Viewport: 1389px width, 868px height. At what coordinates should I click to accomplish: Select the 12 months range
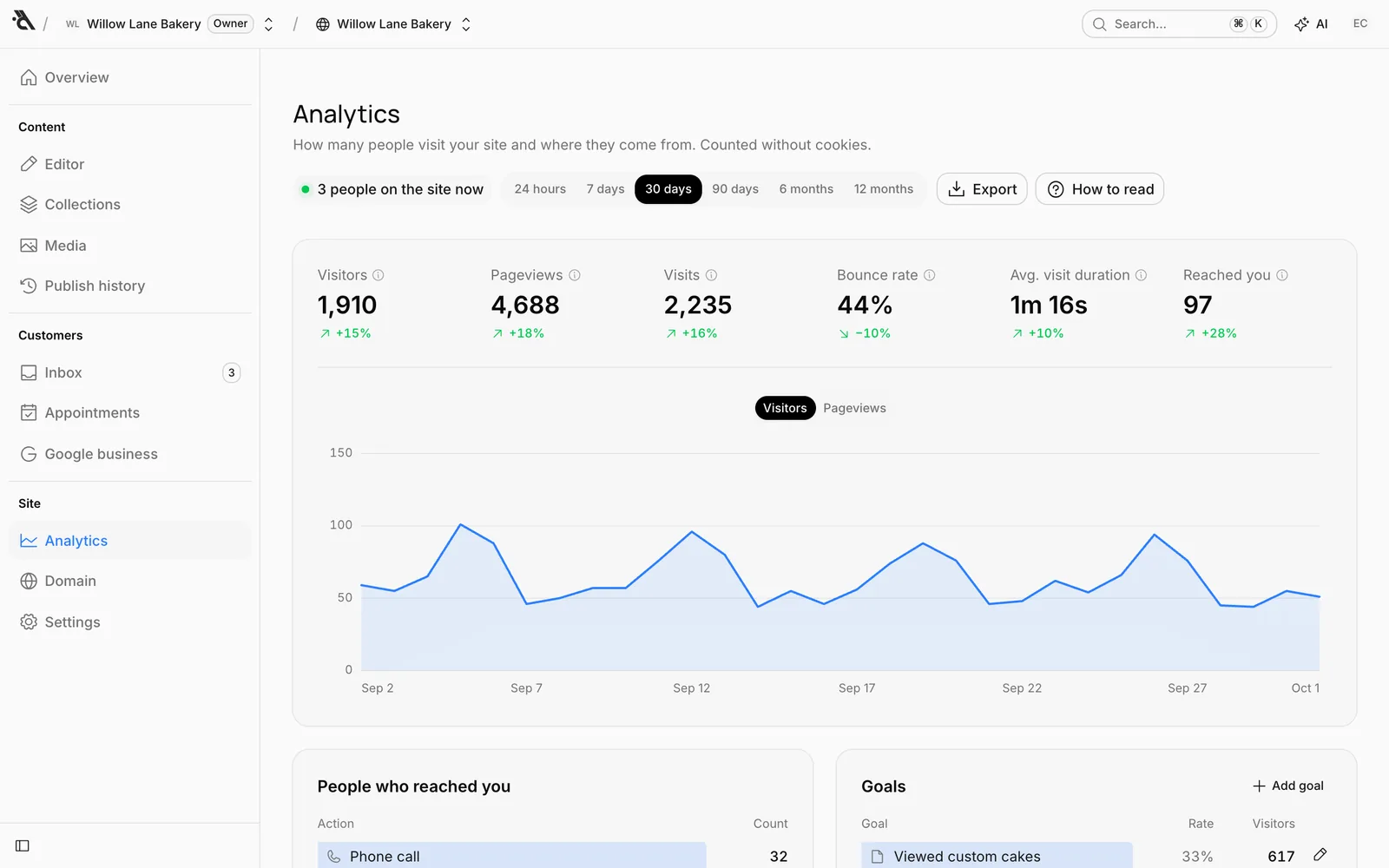point(884,189)
